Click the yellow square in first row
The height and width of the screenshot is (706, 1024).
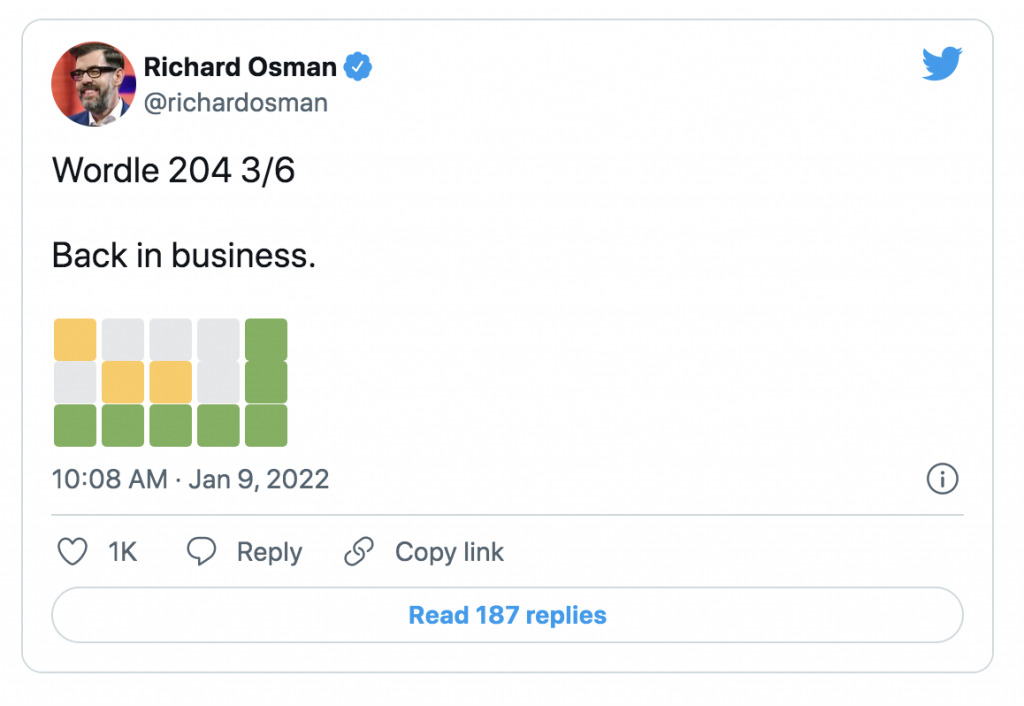pos(75,340)
